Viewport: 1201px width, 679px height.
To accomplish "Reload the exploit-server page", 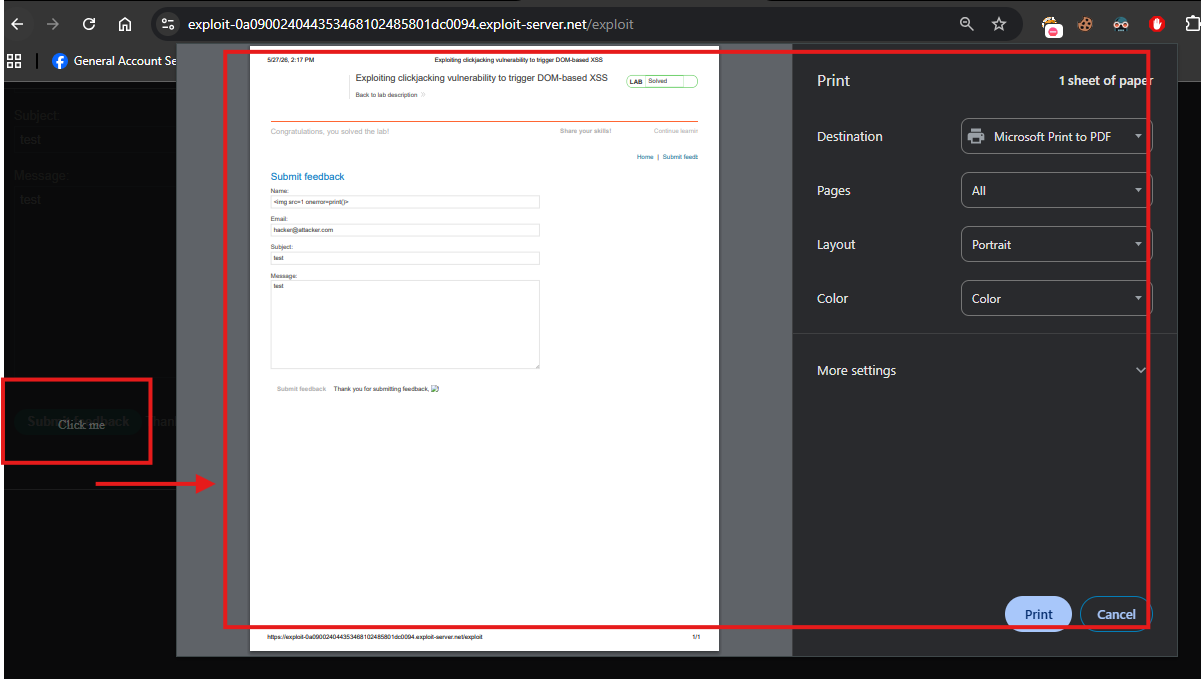I will click(x=89, y=24).
